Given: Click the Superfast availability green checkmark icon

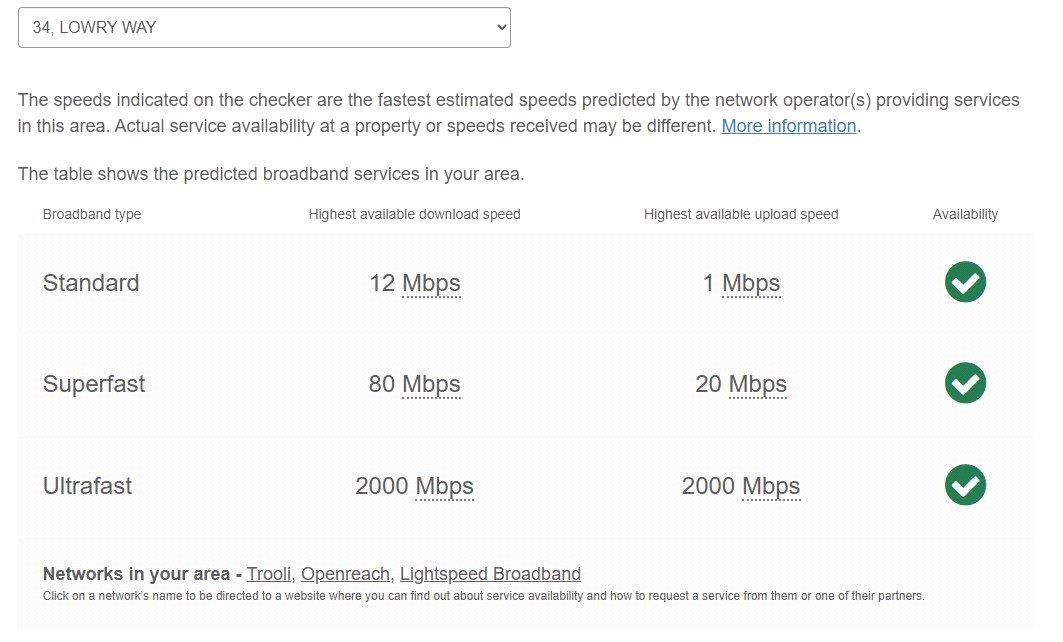Looking at the screenshot, I should point(965,383).
